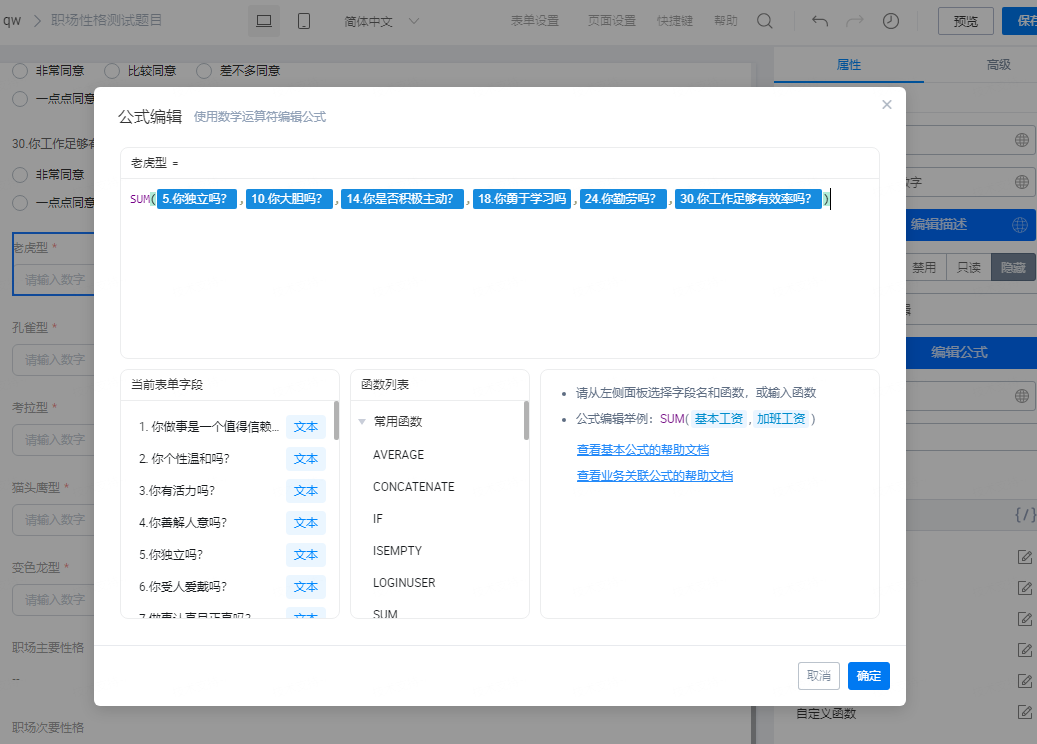Switch to mobile view icon
This screenshot has height=744, width=1037.
[304, 21]
